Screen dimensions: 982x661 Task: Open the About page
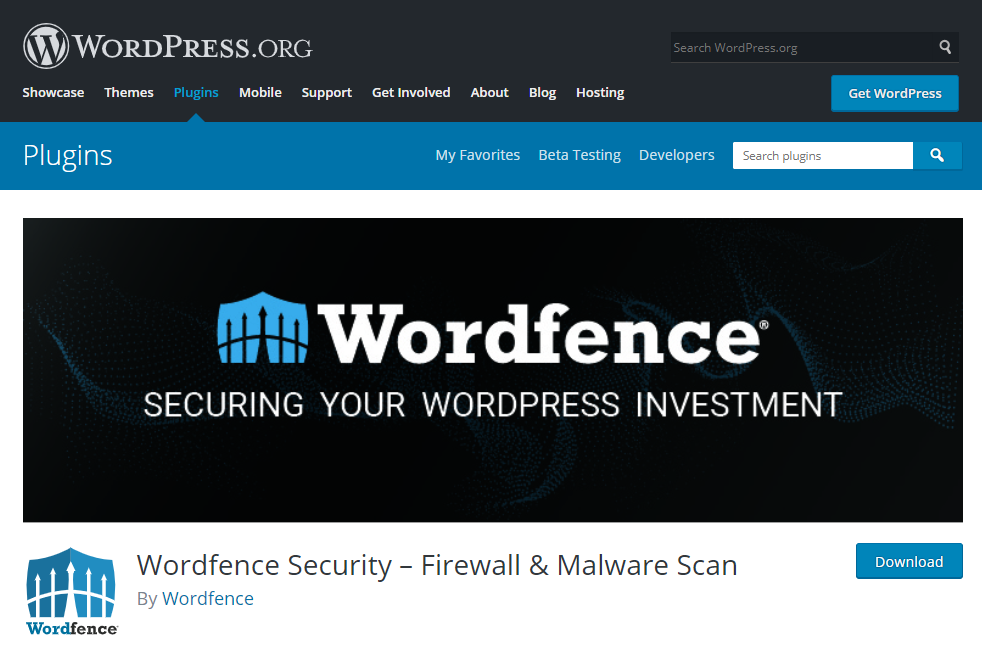pos(489,93)
